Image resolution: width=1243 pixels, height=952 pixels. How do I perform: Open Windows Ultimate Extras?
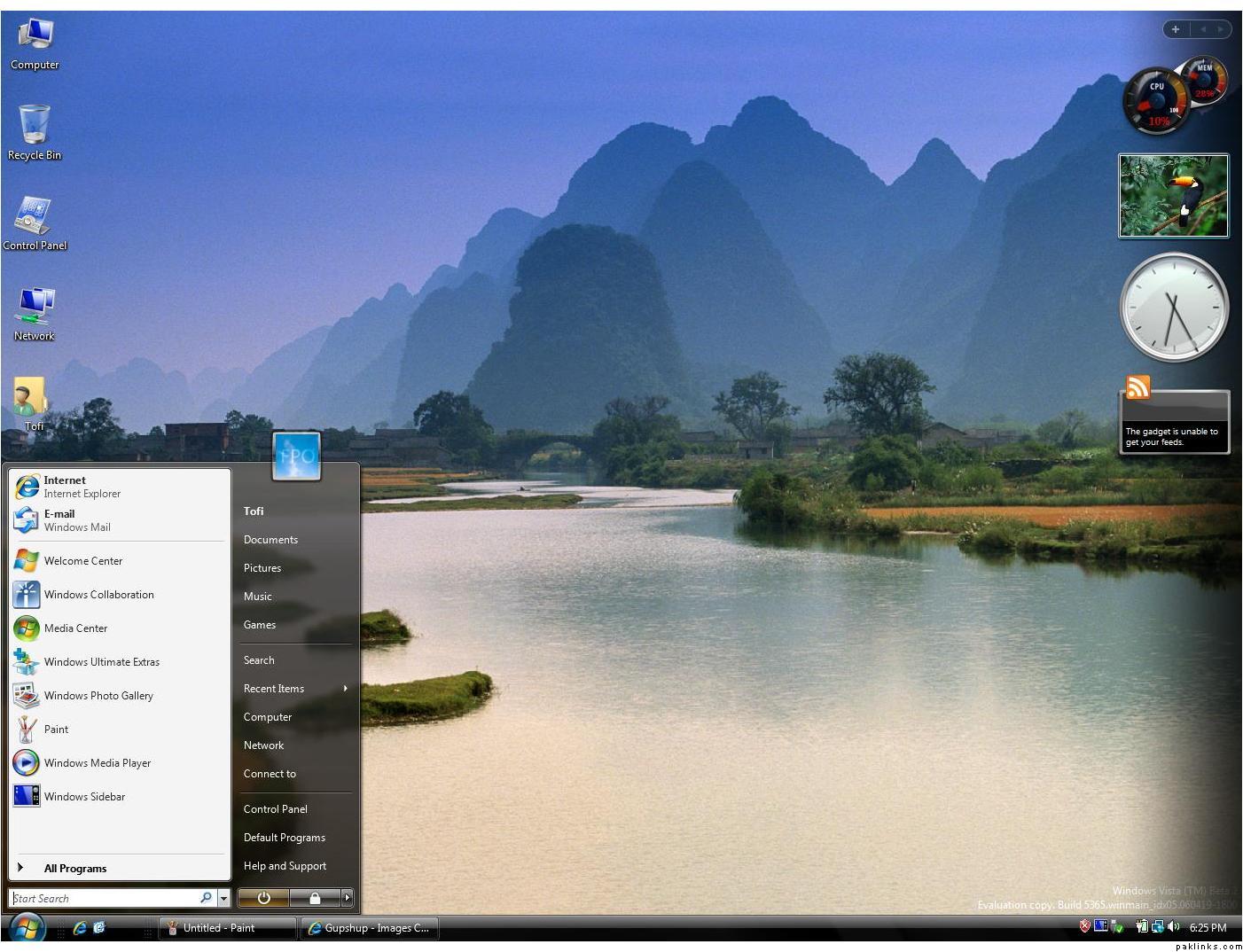101,661
